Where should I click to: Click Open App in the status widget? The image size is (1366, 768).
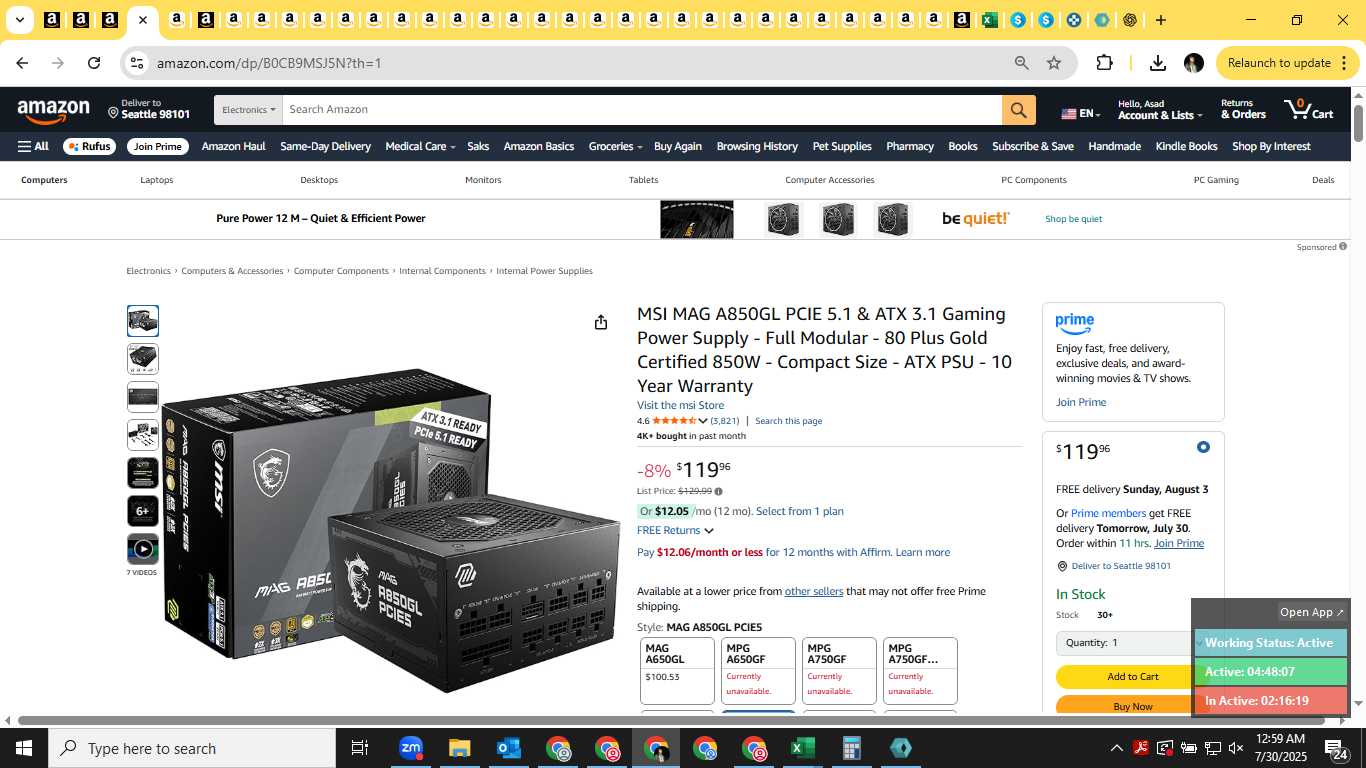click(x=1312, y=612)
